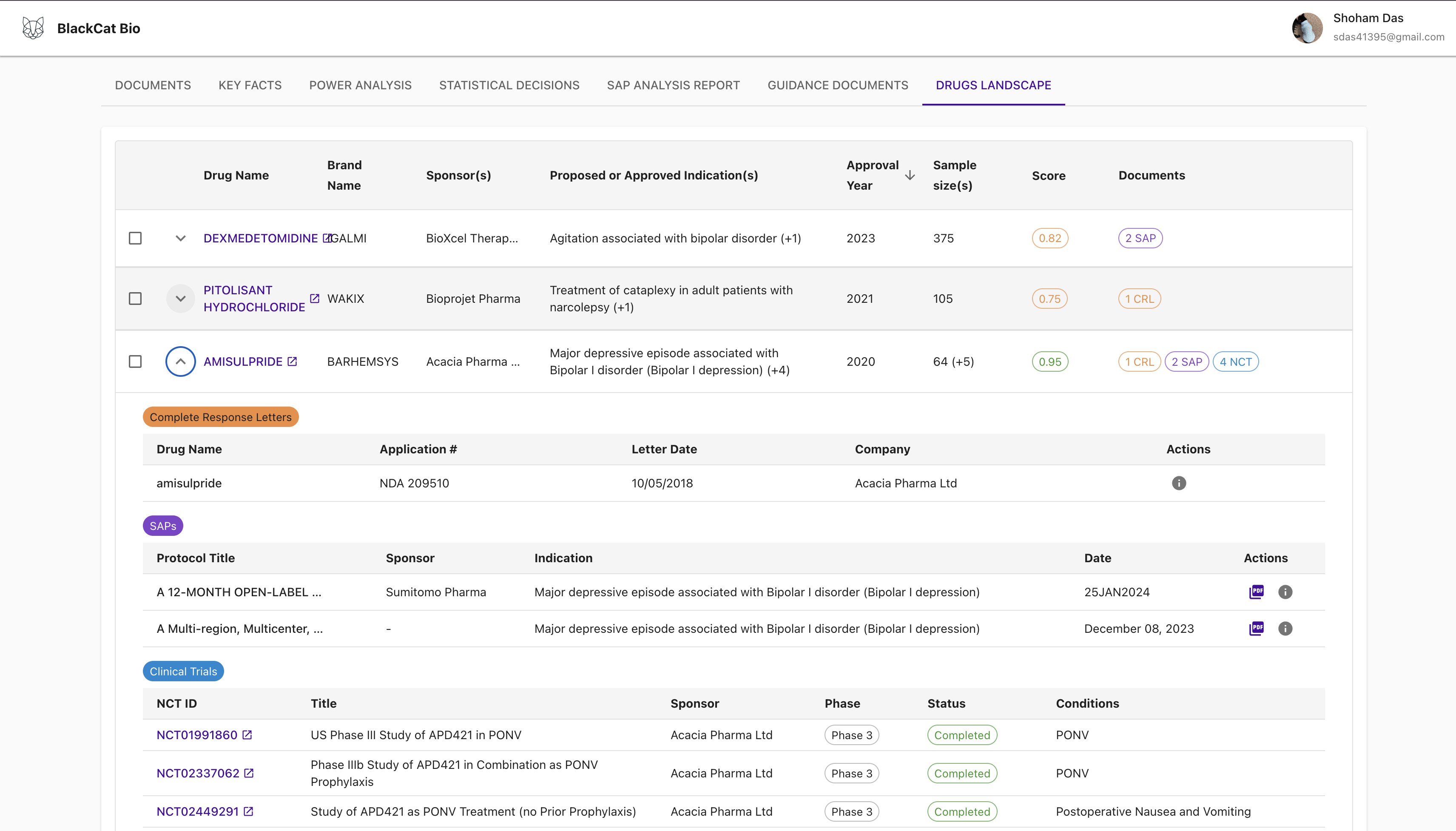This screenshot has height=831, width=1456.
Task: Select the Statistical Decisions tab
Action: click(x=509, y=85)
